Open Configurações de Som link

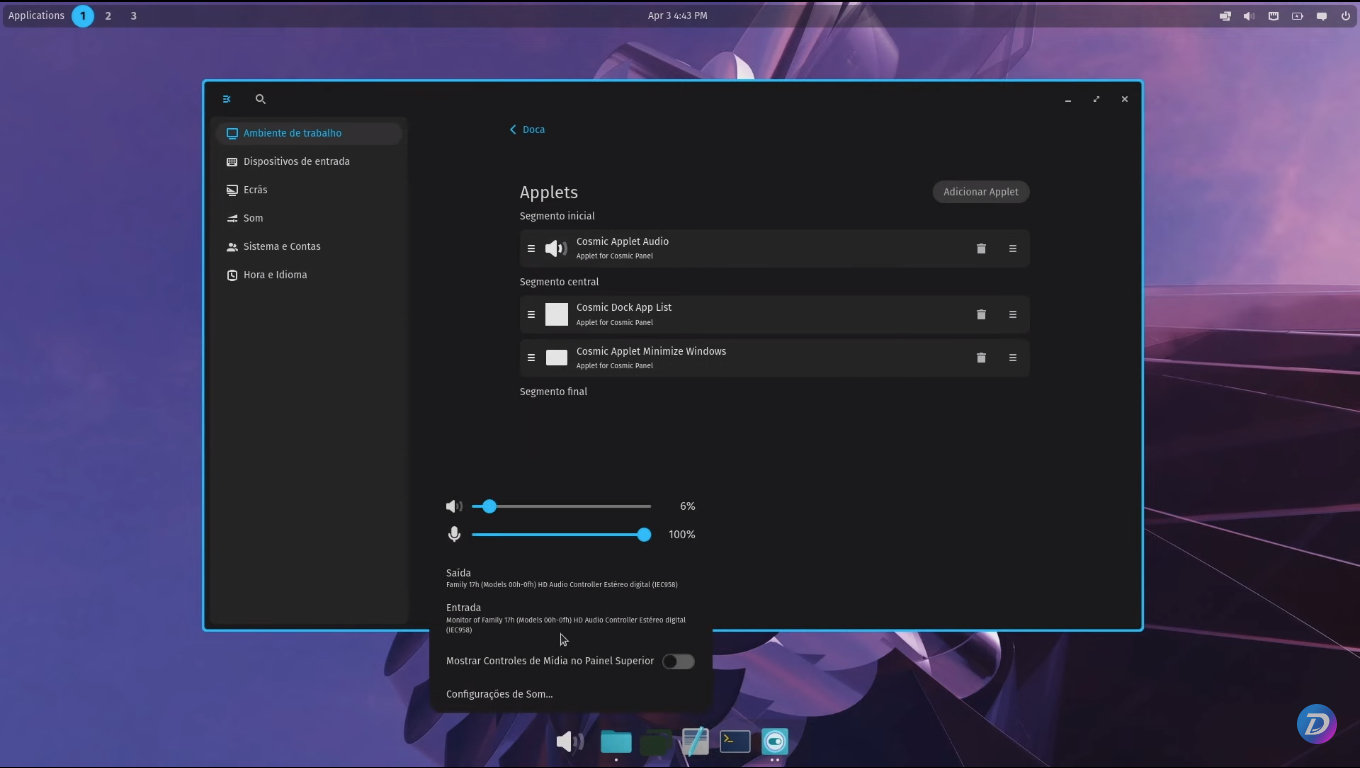pyautogui.click(x=499, y=694)
